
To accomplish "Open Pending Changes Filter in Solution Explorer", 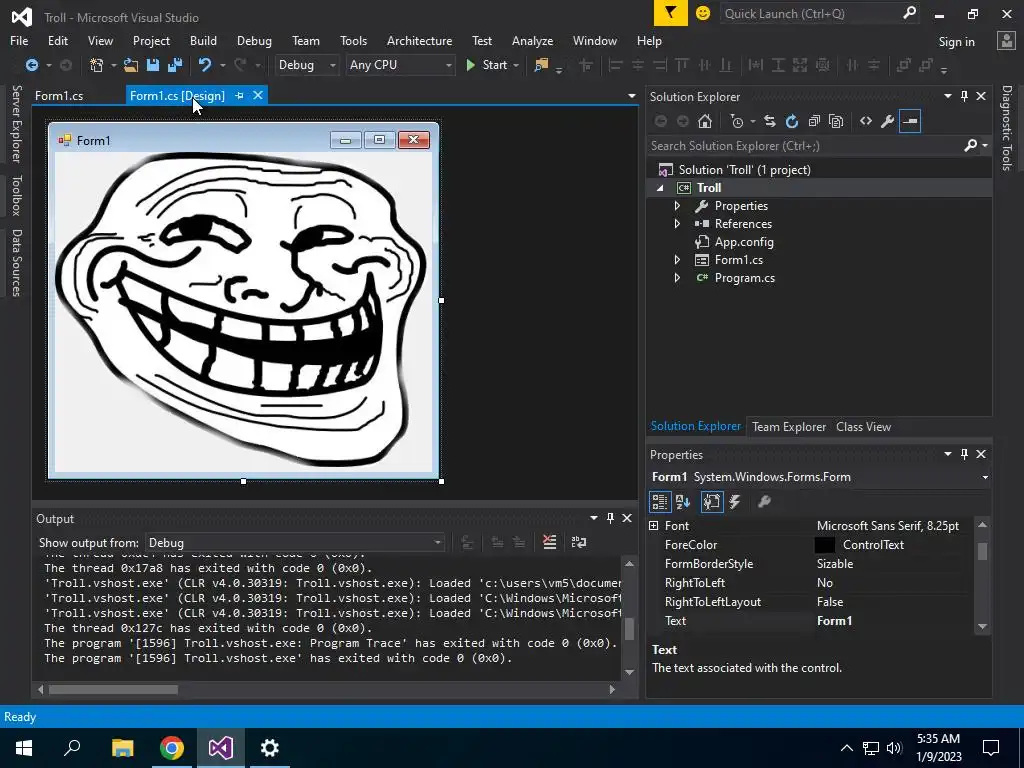I will pyautogui.click(x=737, y=121).
